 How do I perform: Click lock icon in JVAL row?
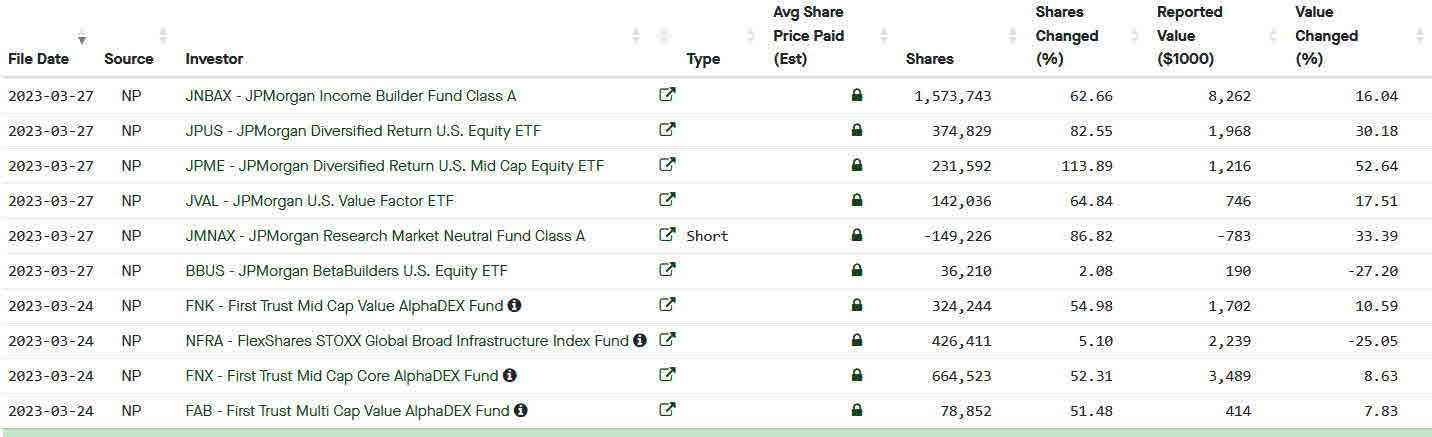click(857, 200)
